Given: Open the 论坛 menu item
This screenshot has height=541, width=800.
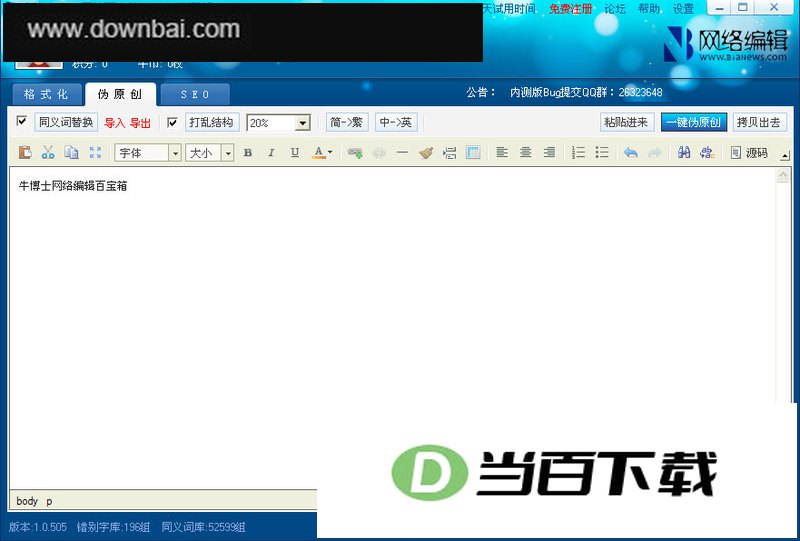Looking at the screenshot, I should [615, 9].
